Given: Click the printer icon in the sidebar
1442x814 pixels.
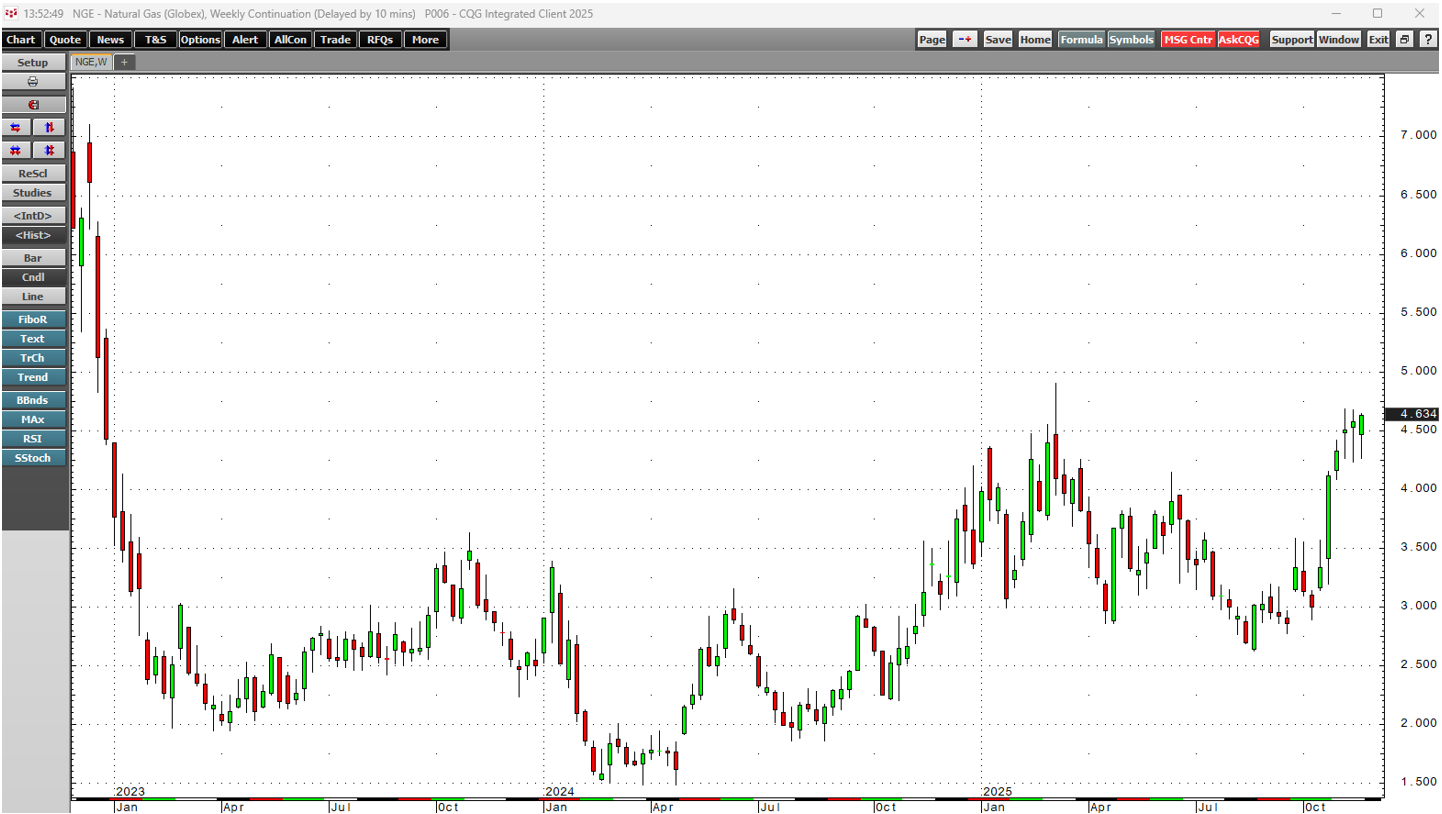Looking at the screenshot, I should 33,82.
